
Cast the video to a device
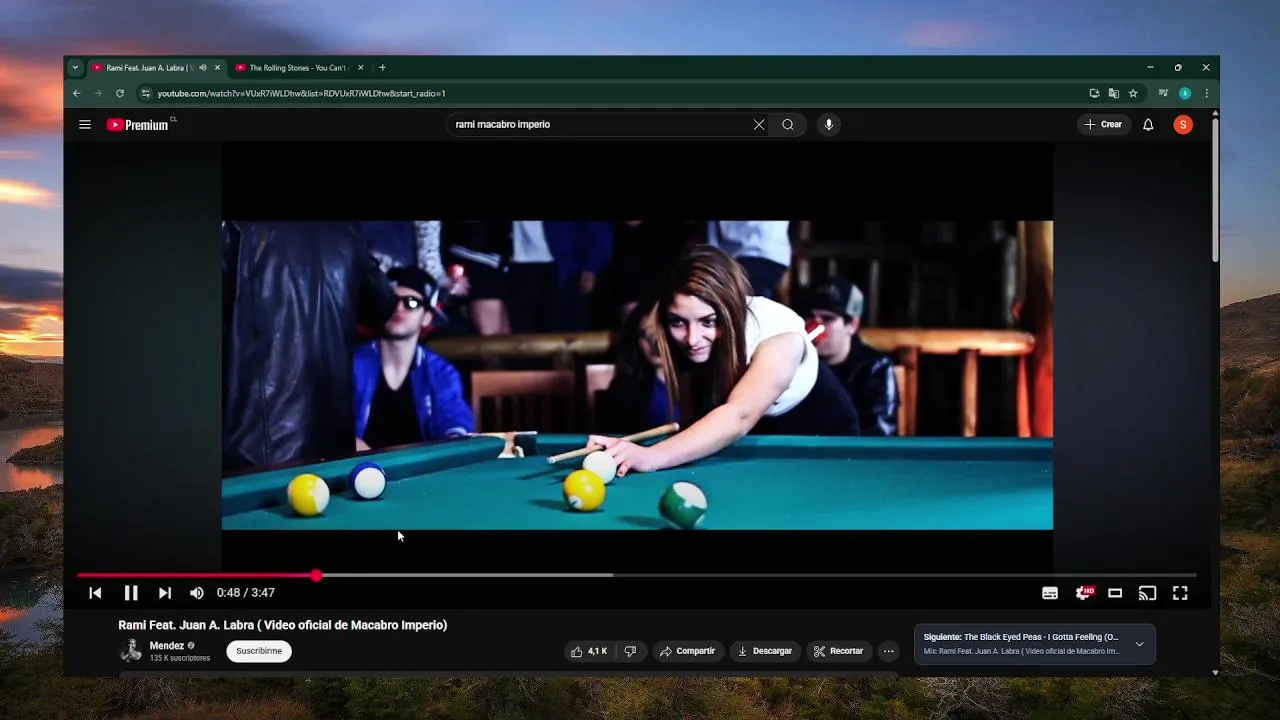pyautogui.click(x=1147, y=593)
